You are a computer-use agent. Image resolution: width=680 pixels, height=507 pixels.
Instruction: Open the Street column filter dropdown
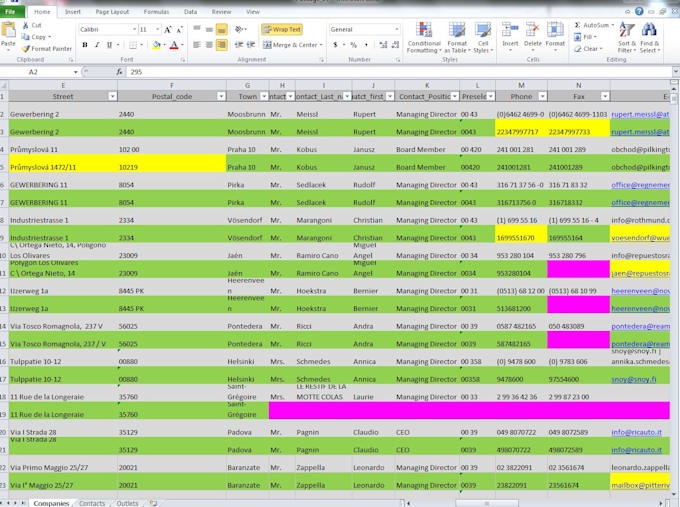112,96
